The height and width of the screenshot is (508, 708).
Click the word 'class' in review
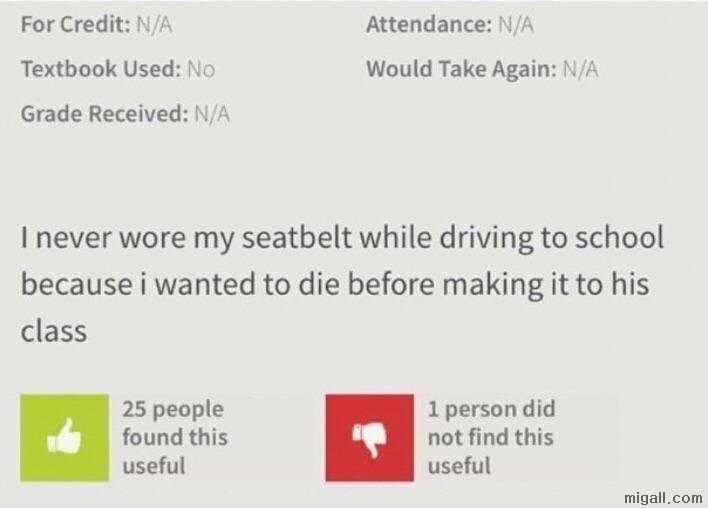[x=54, y=331]
